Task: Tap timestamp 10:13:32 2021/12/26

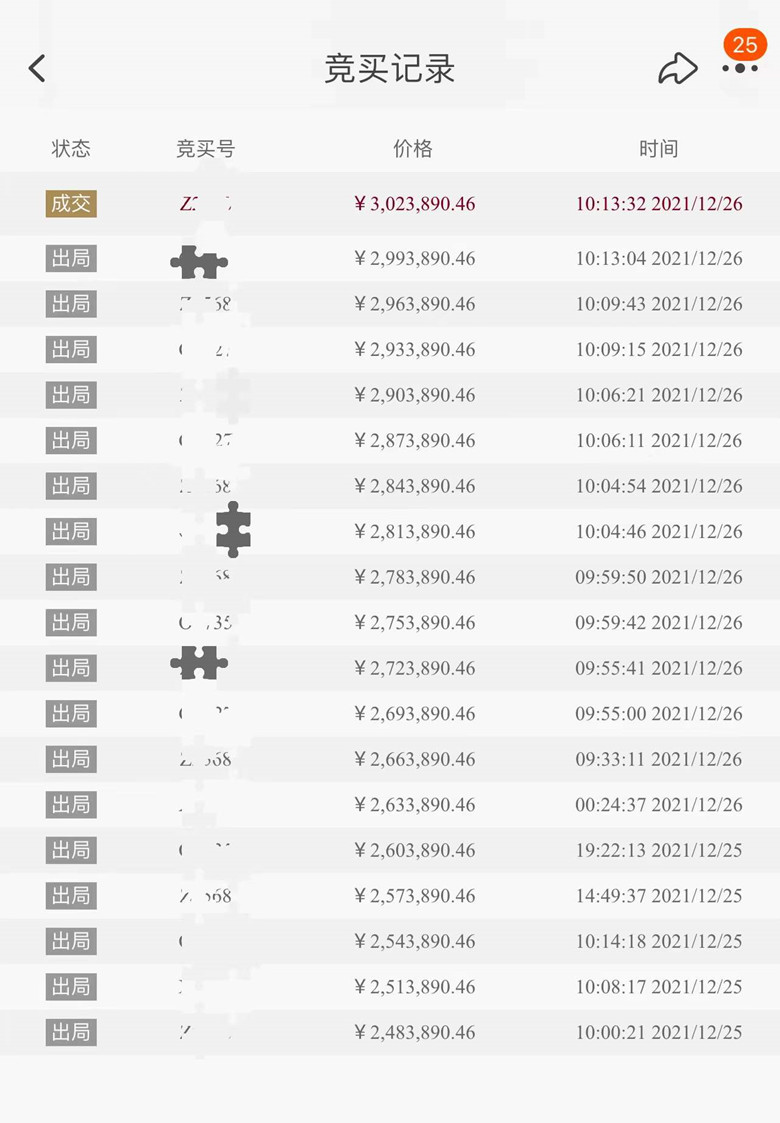Action: click(659, 204)
